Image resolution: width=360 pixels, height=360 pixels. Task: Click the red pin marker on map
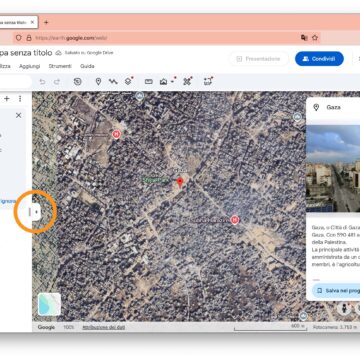(x=180, y=183)
